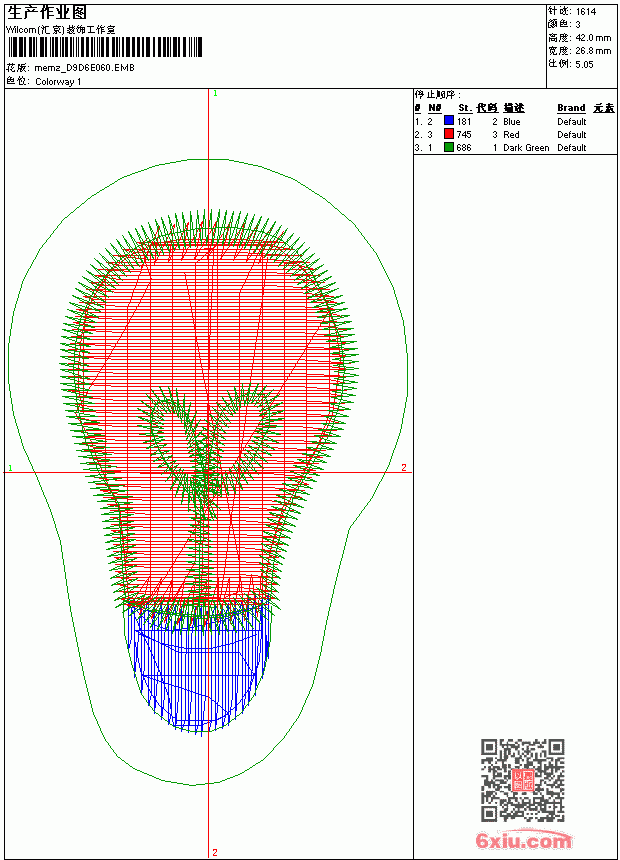Click the St. column header

(465, 108)
